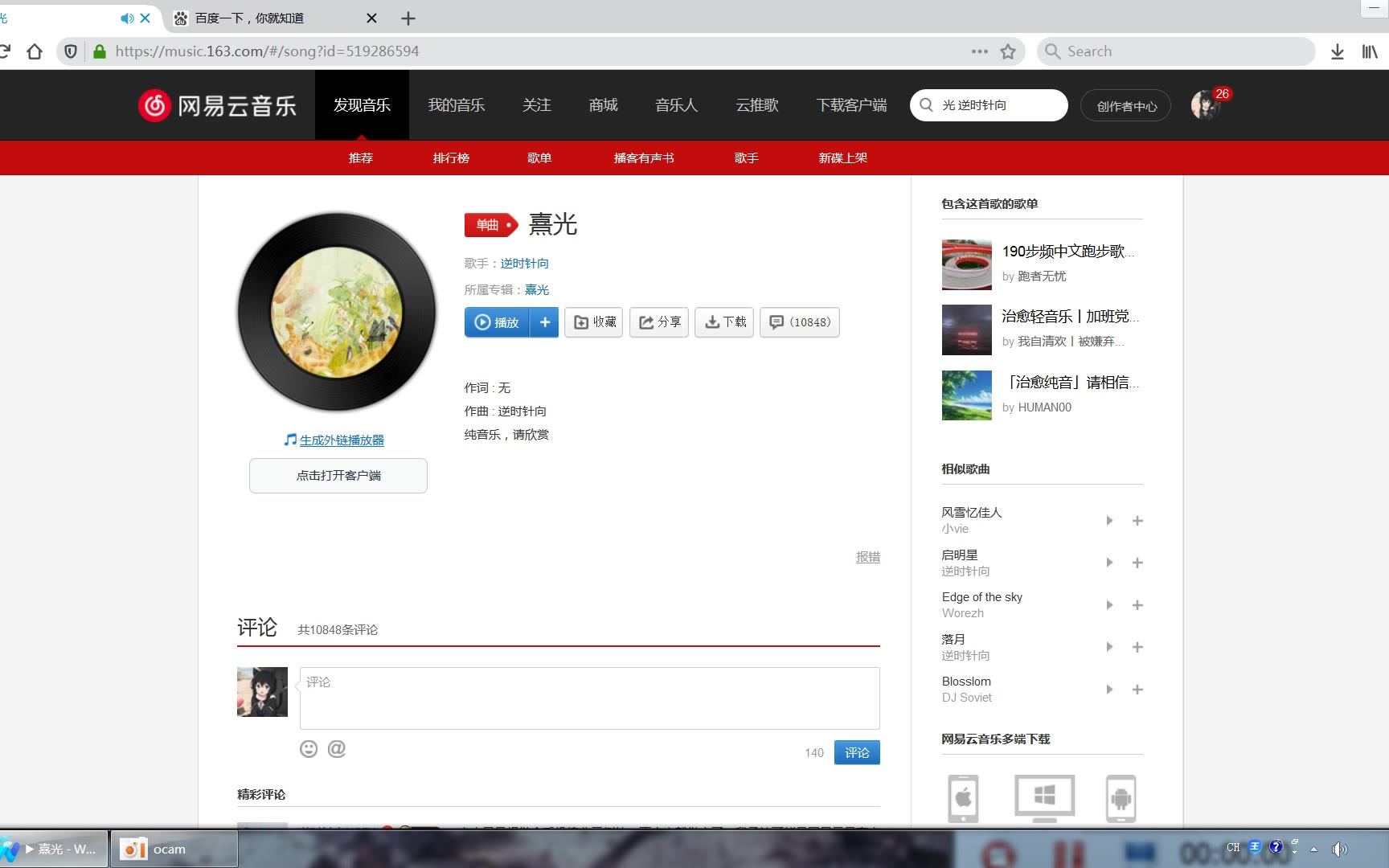
Task: Add 风雪忆佳人 to playlist with plus
Action: [x=1137, y=521]
